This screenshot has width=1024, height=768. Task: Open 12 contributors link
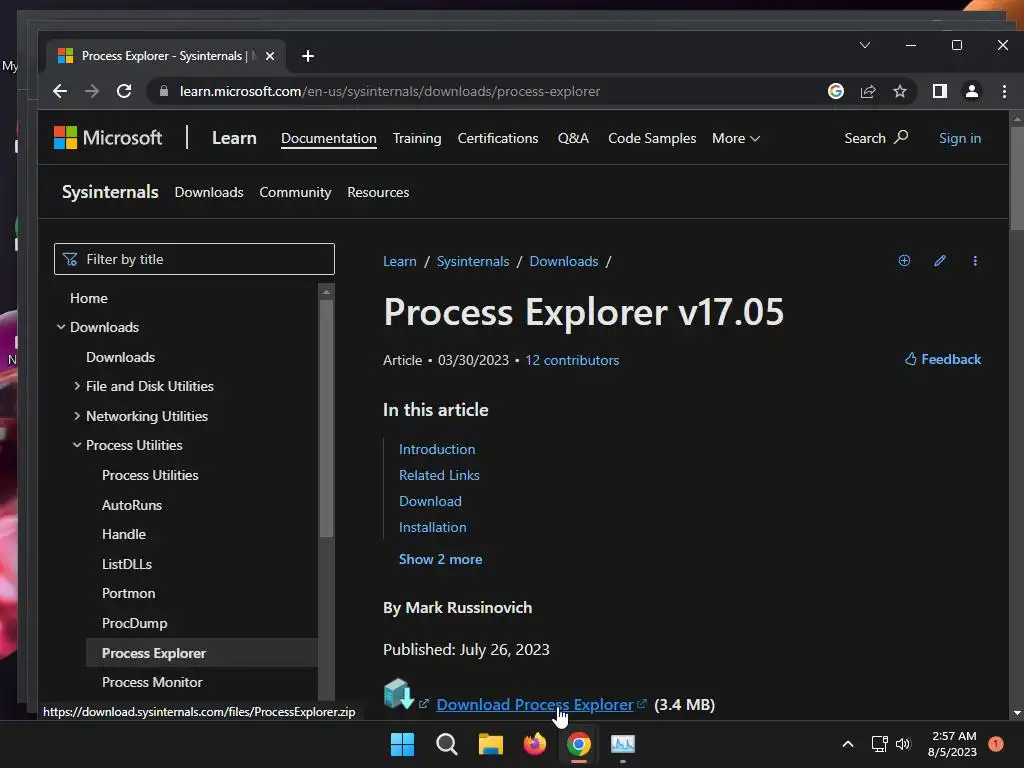pos(572,360)
